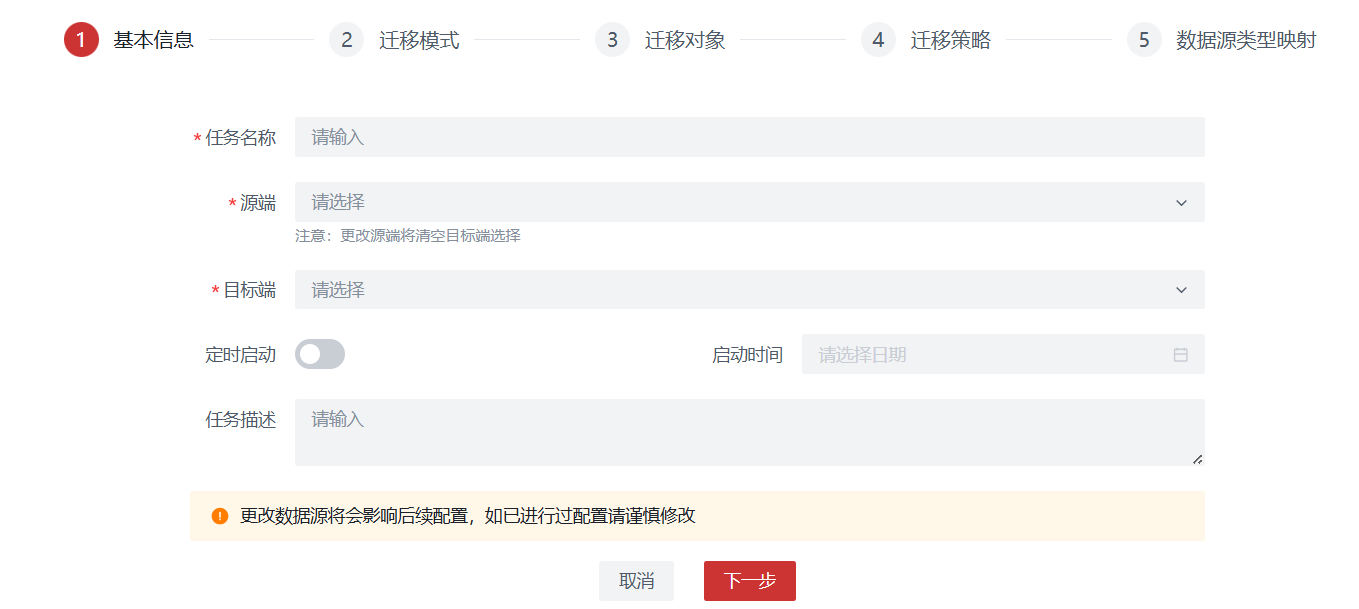Click the step 3 number circle

click(612, 40)
